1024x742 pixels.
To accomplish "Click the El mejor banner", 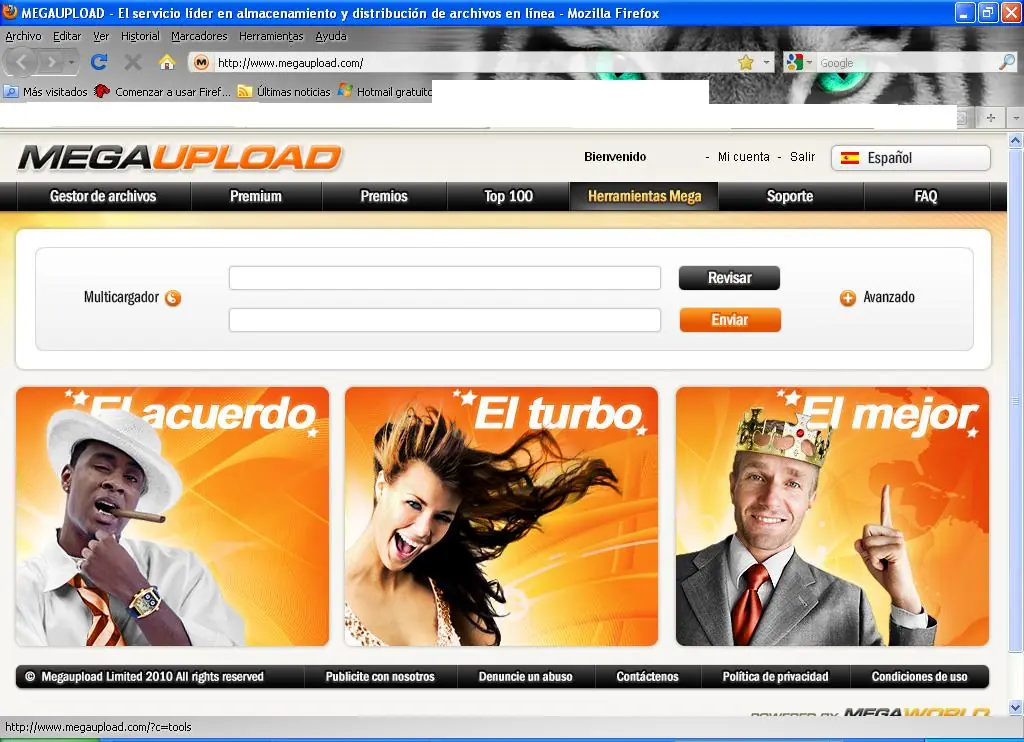I will tap(833, 517).
